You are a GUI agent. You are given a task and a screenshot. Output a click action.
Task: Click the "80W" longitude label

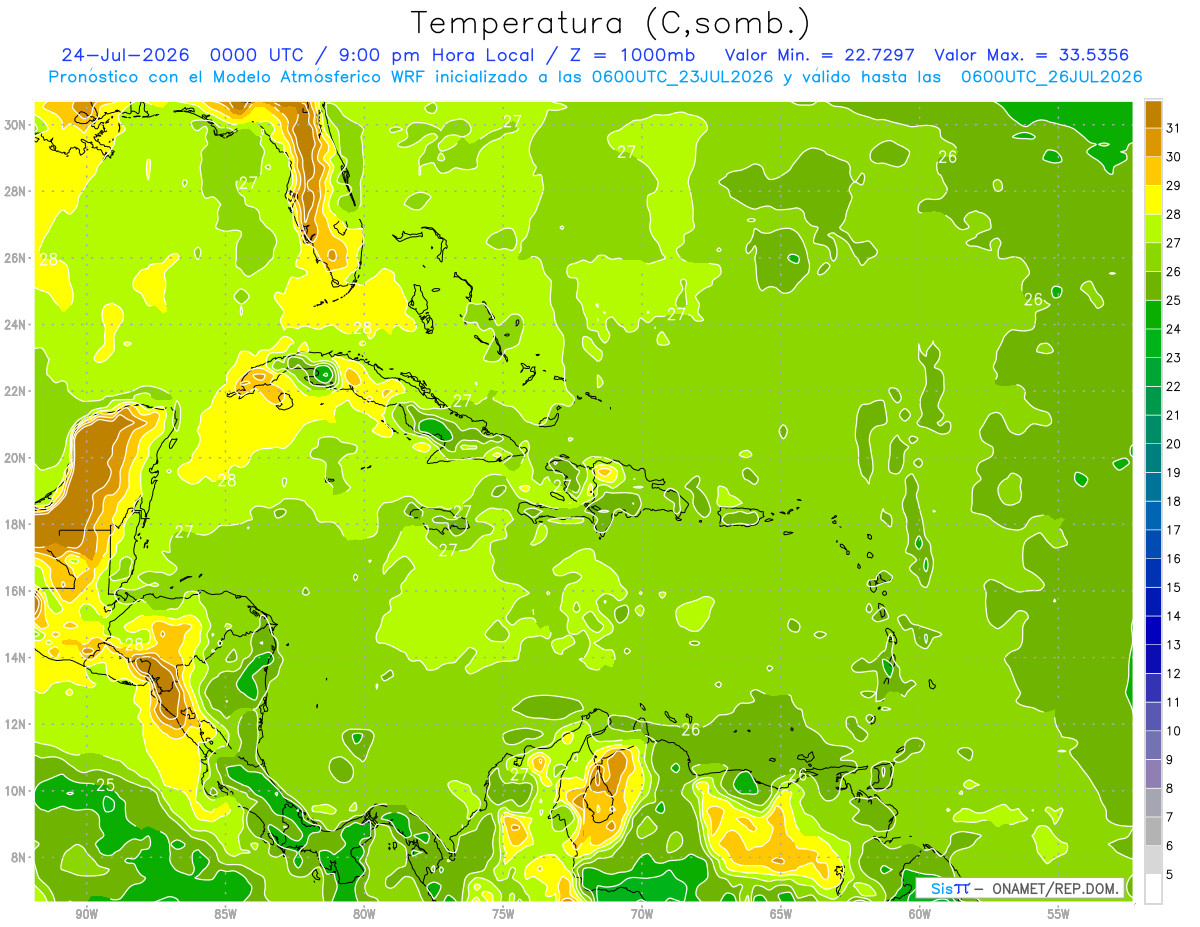(364, 914)
